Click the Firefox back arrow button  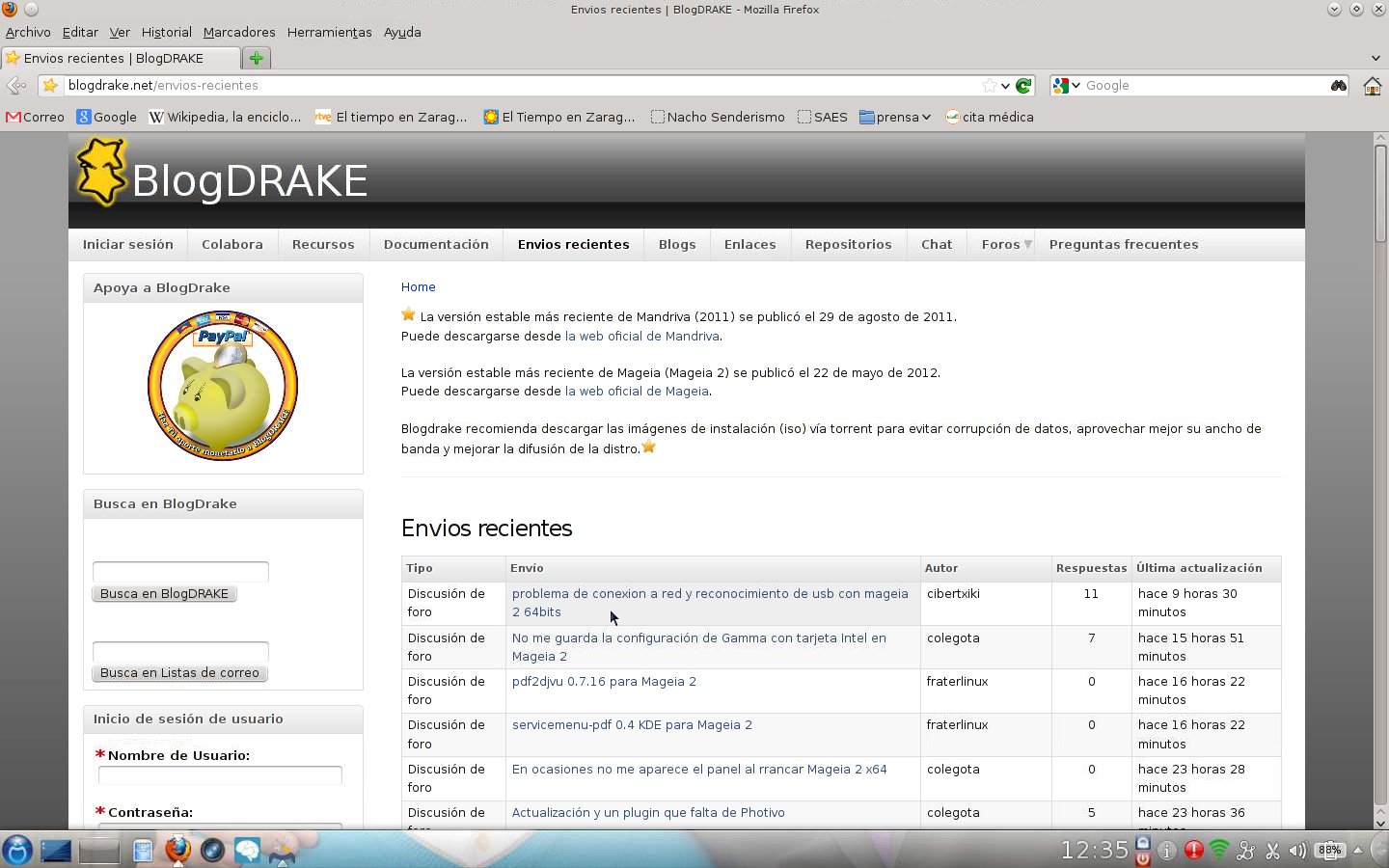click(x=16, y=86)
